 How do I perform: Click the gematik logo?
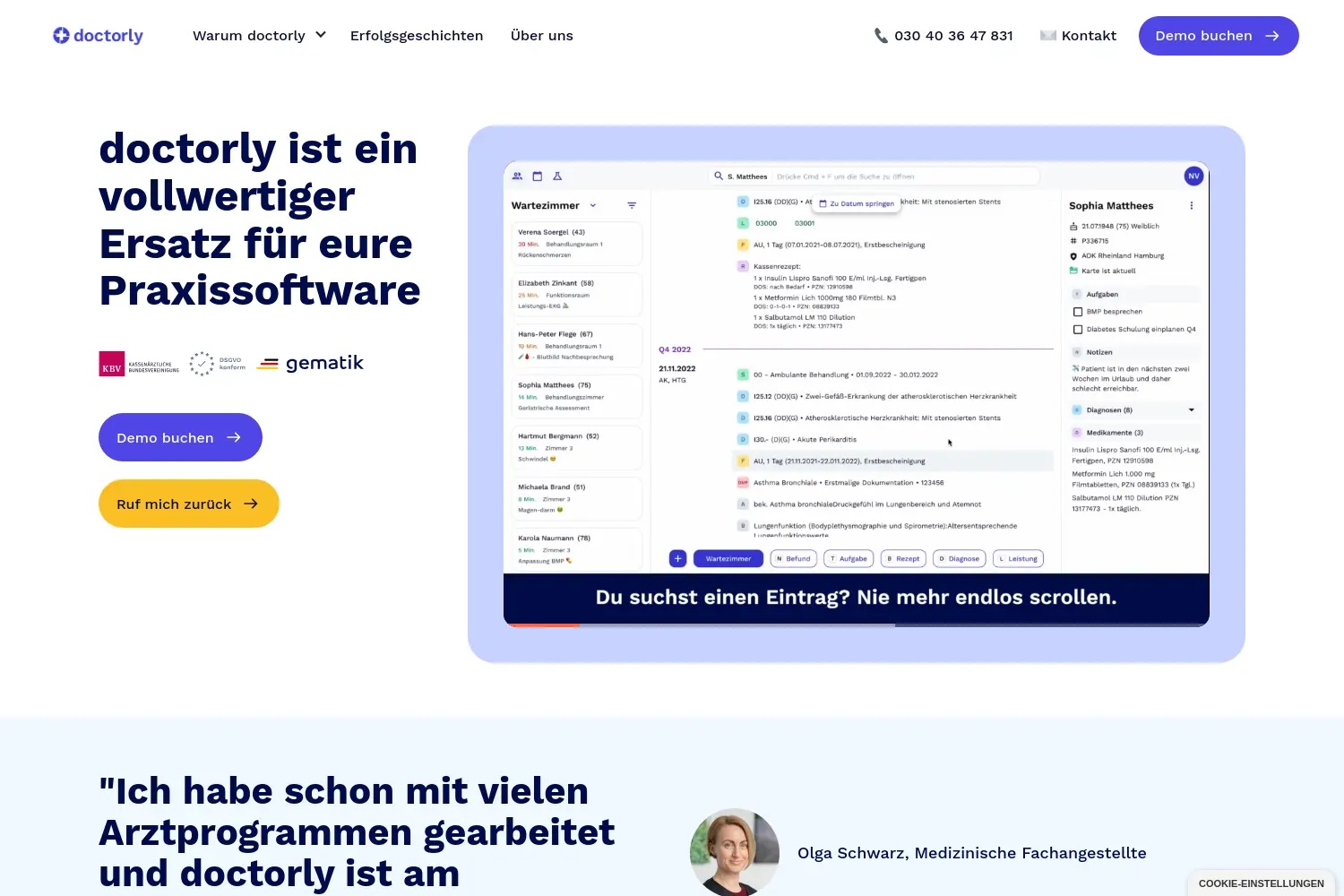point(310,363)
